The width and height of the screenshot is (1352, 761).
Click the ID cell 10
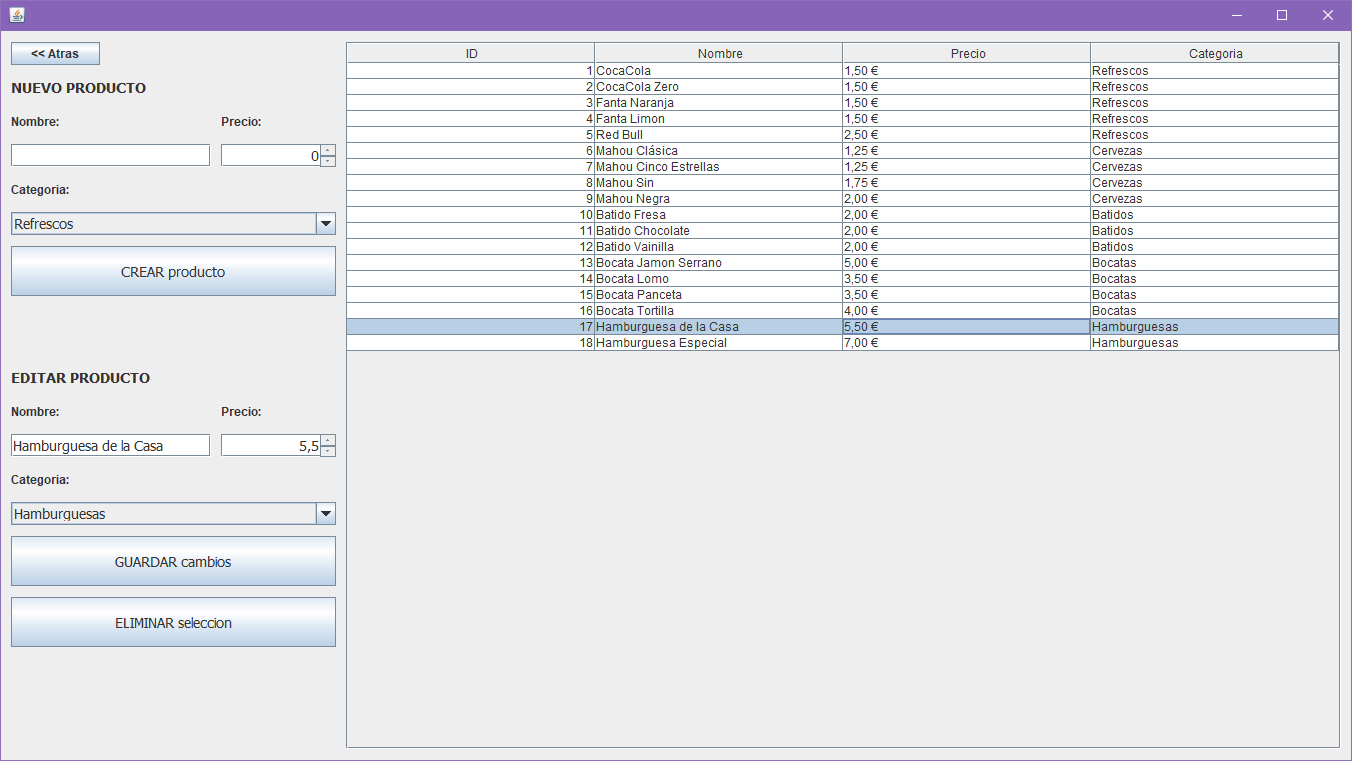(471, 215)
